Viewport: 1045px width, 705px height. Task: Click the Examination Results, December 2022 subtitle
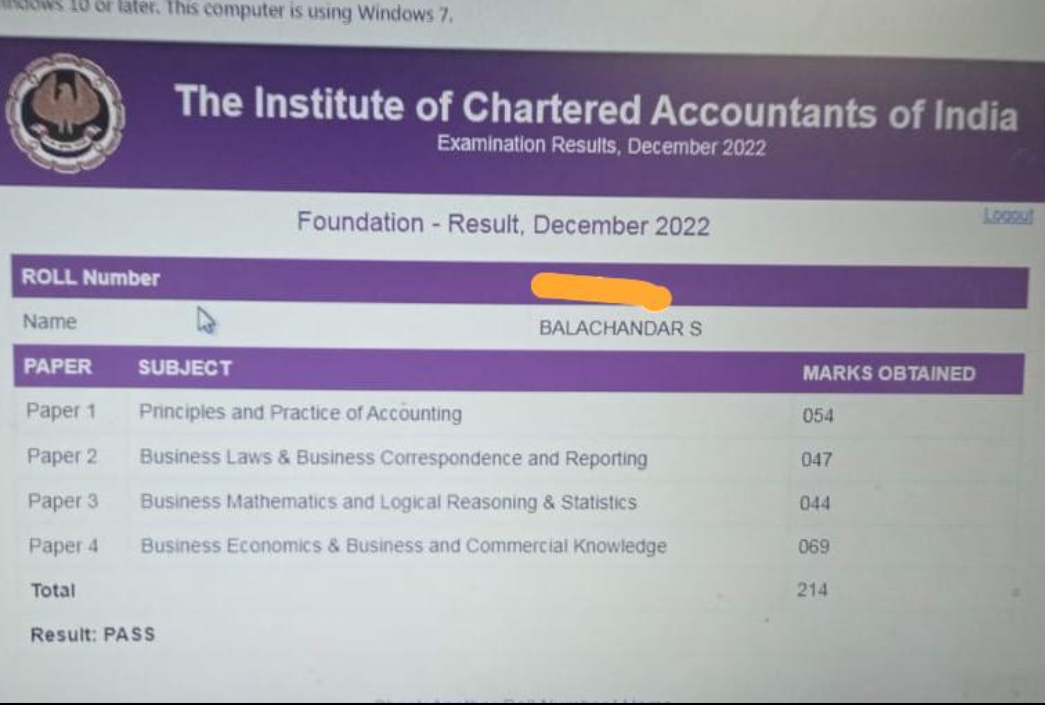601,145
